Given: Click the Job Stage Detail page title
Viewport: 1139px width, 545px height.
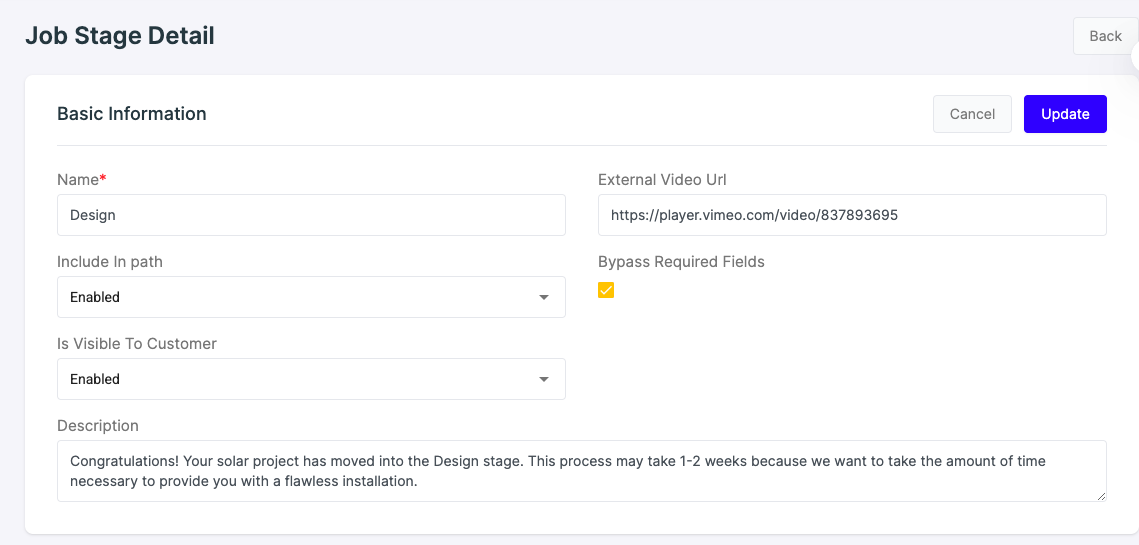Looking at the screenshot, I should [120, 35].
